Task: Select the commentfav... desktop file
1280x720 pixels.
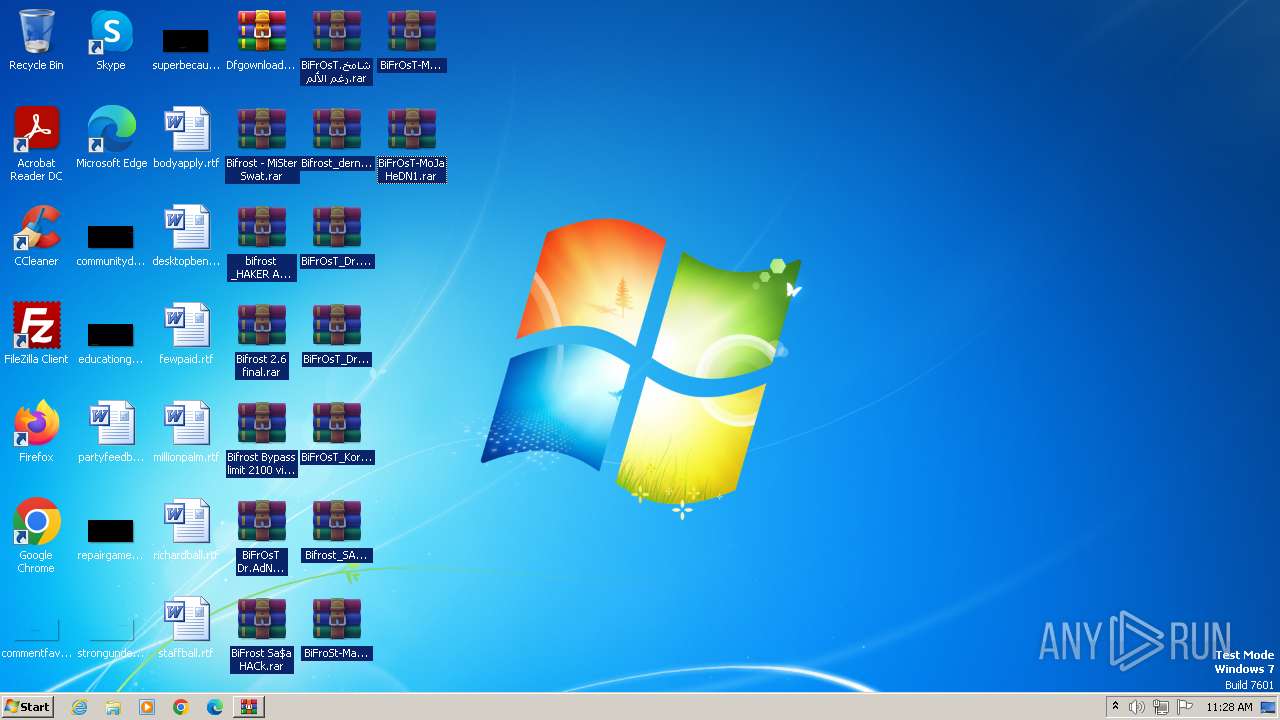Action: (x=36, y=640)
